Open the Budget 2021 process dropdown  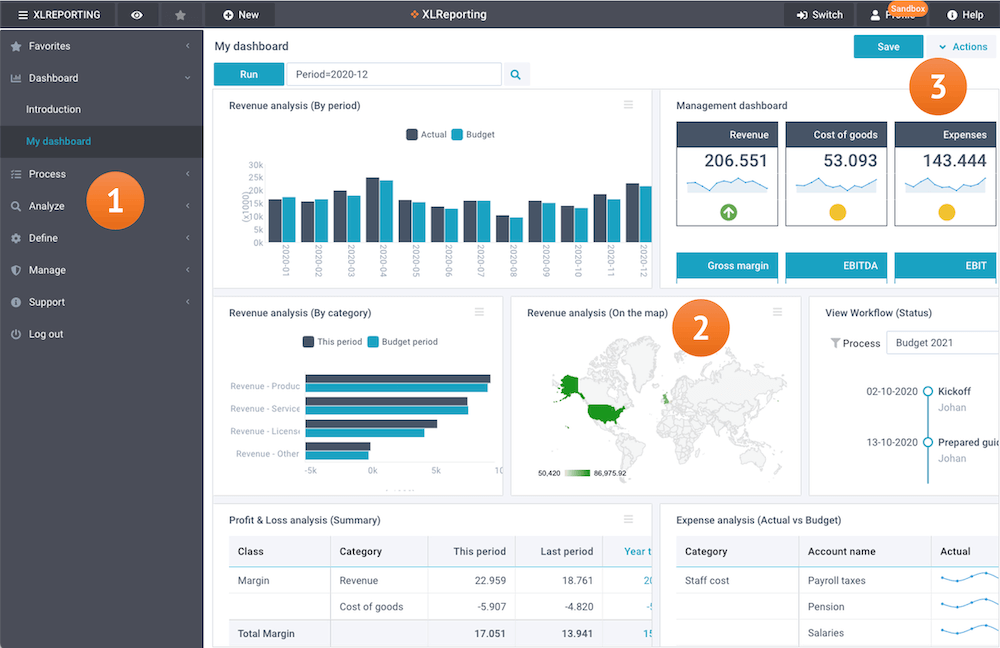(943, 343)
